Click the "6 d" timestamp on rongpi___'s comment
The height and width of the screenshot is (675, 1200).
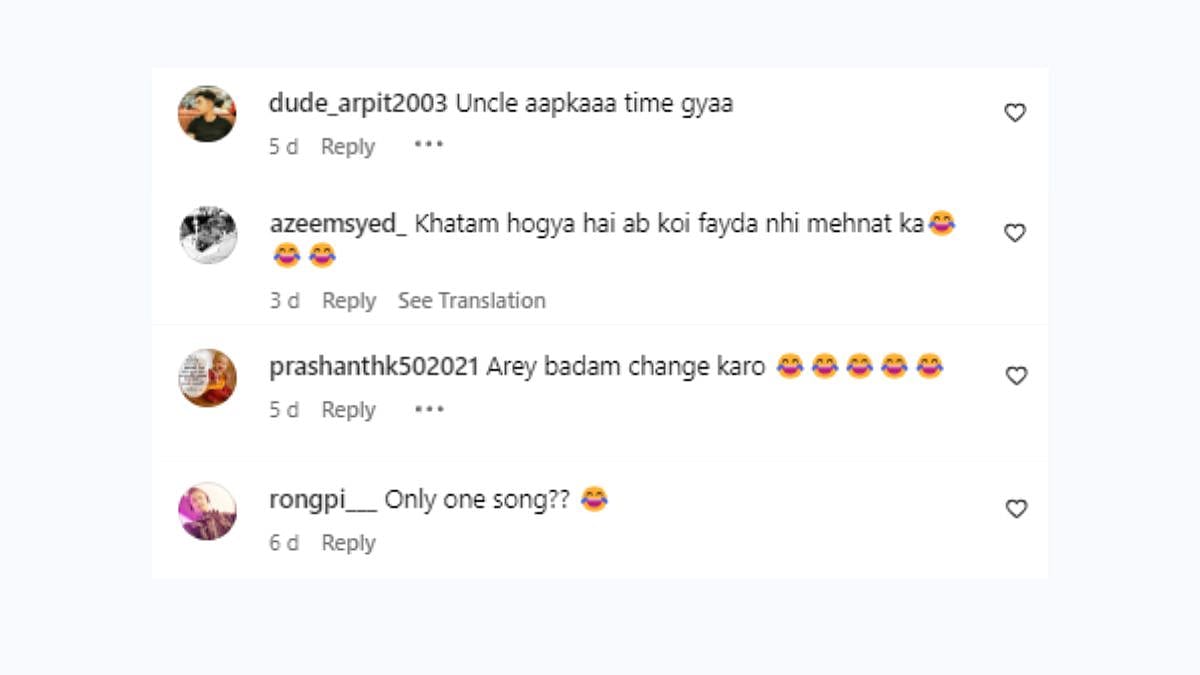284,543
